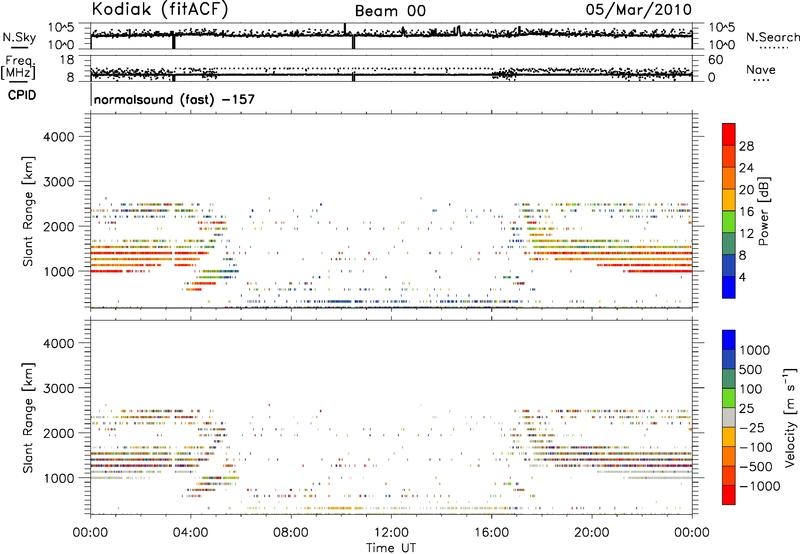Click the velocity panel 'Slant Range [km]' label

click(x=28, y=418)
